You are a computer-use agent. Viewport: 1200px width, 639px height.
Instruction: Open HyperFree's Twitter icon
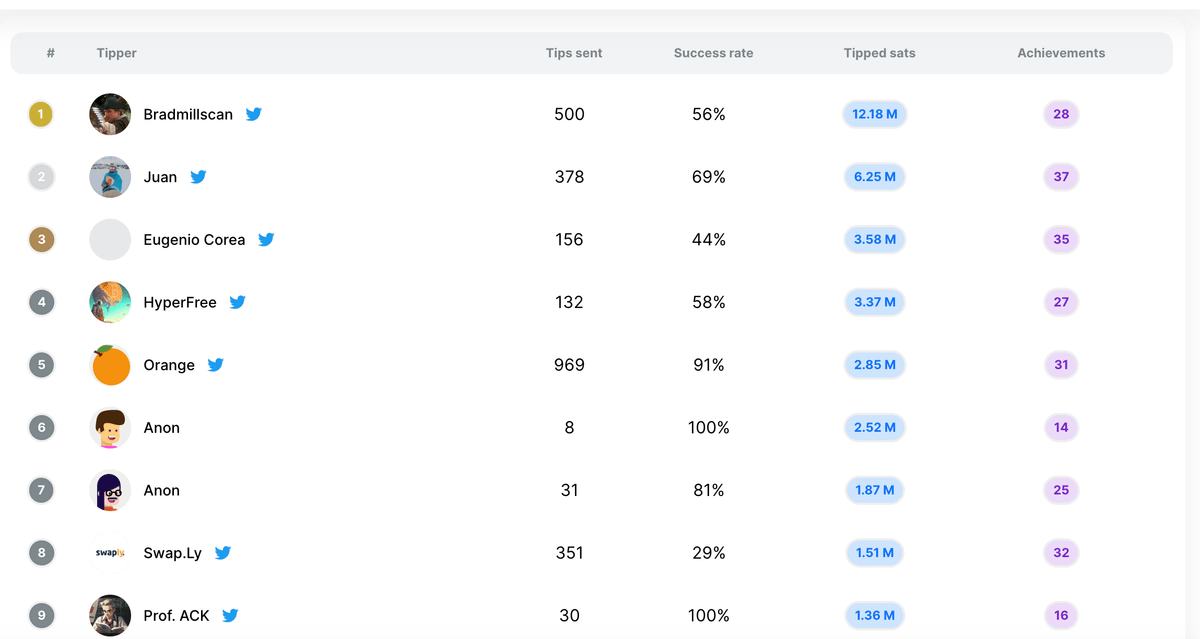(x=237, y=302)
